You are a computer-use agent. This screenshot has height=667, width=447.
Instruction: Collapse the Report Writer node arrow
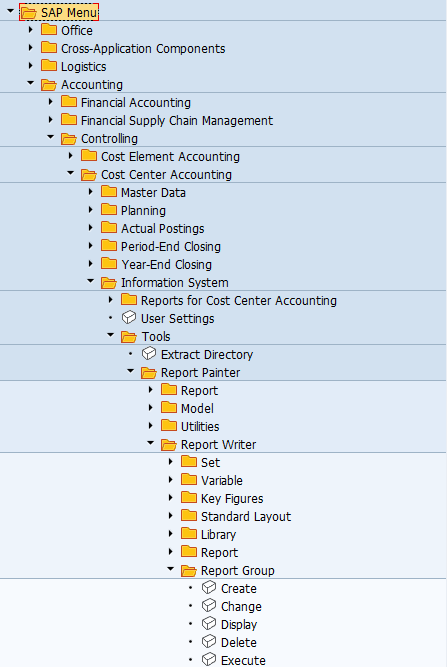(x=150, y=443)
